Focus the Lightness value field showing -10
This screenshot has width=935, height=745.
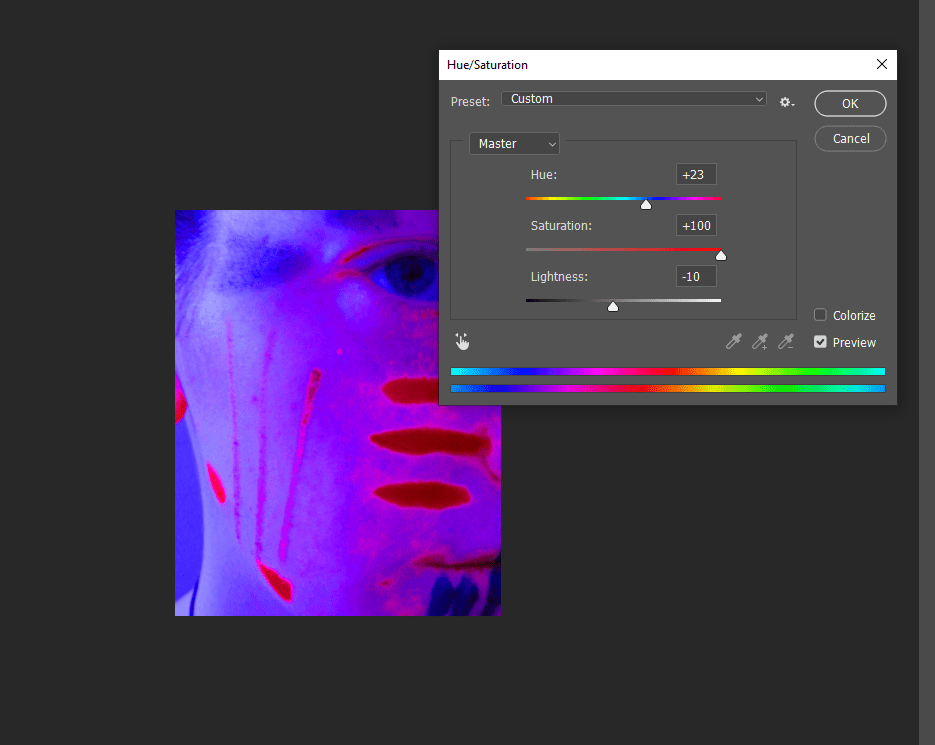tap(695, 277)
